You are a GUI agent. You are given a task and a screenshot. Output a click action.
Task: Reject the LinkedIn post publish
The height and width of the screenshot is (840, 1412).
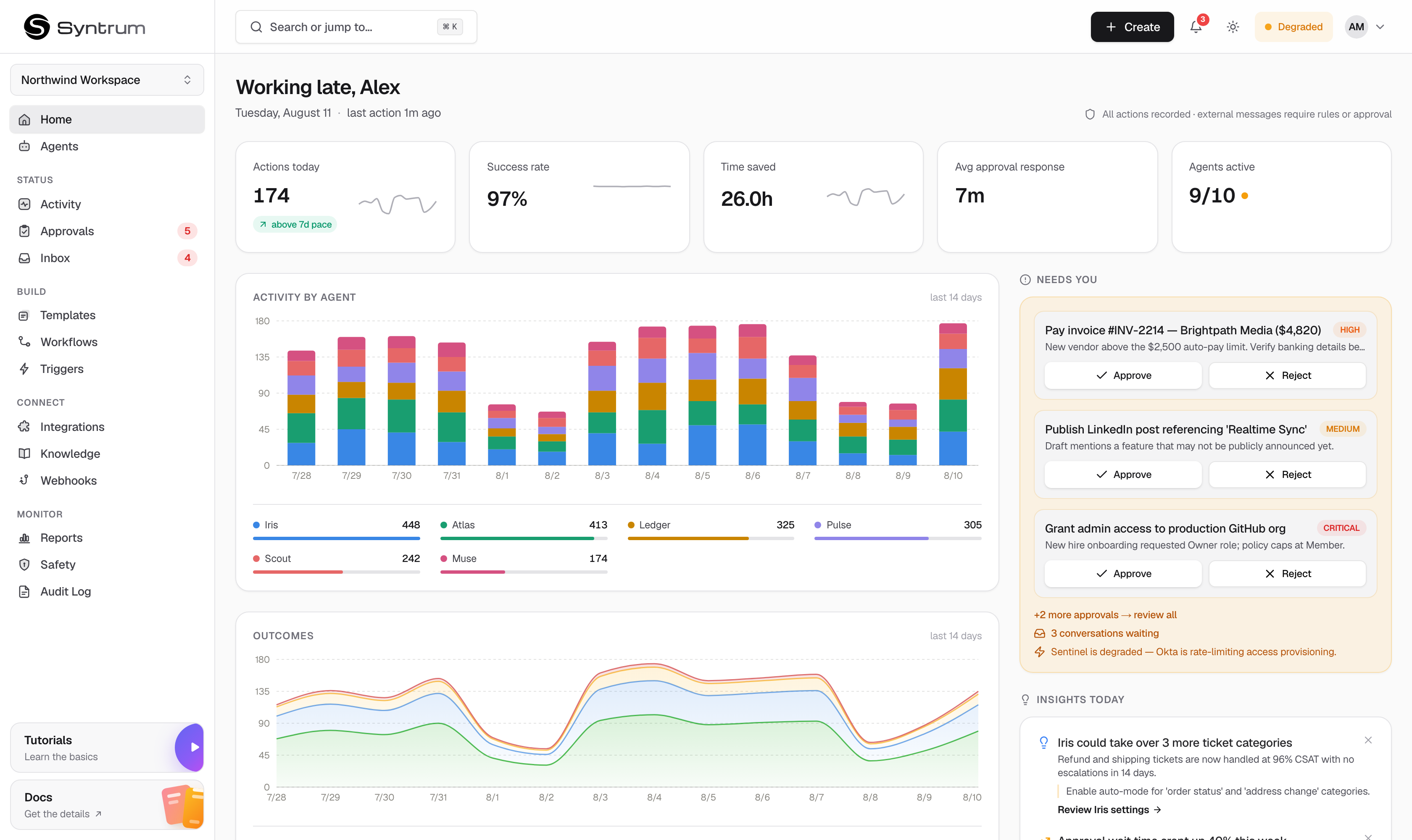tap(1287, 474)
